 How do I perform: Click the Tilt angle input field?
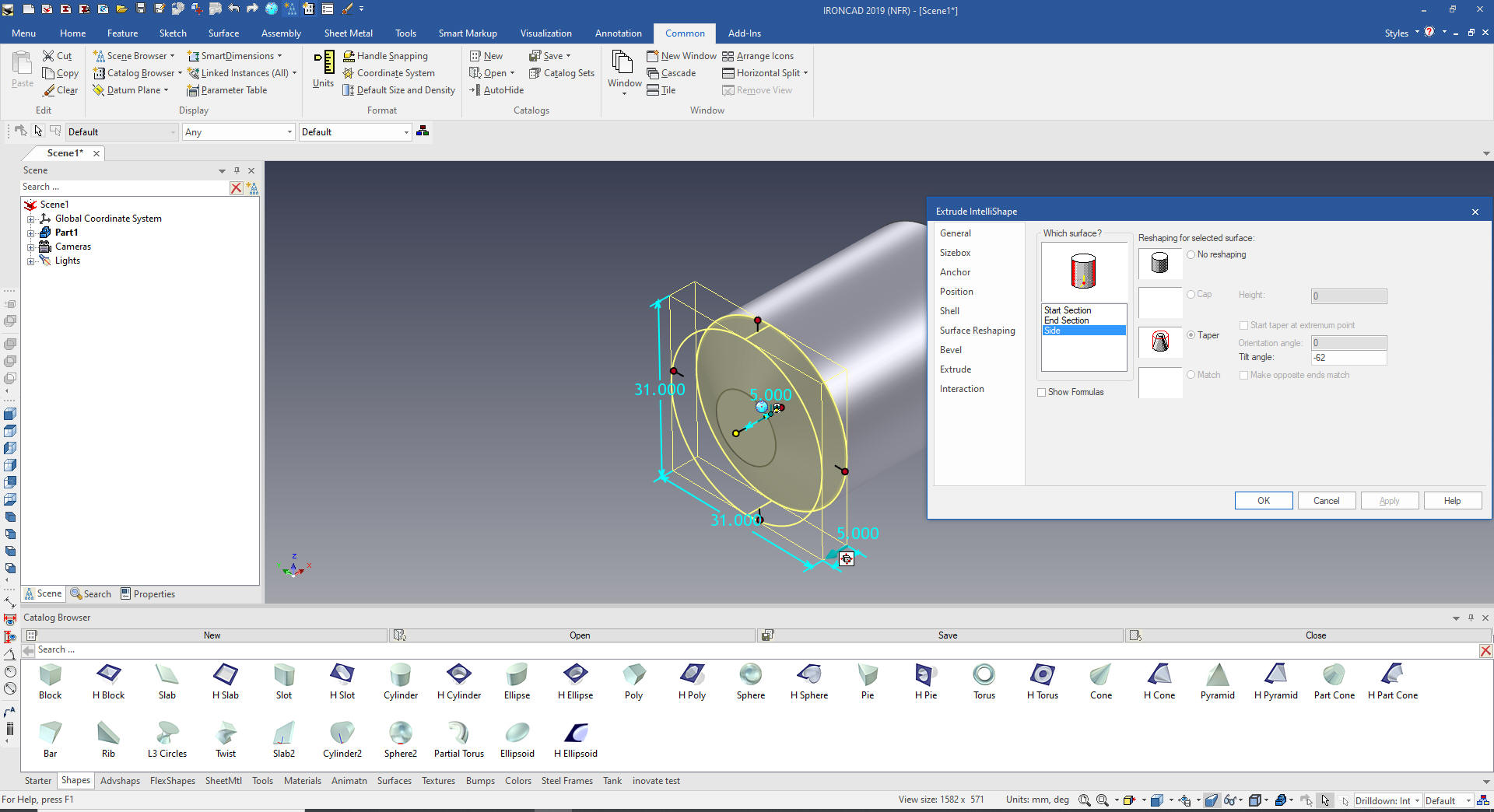tap(1348, 358)
